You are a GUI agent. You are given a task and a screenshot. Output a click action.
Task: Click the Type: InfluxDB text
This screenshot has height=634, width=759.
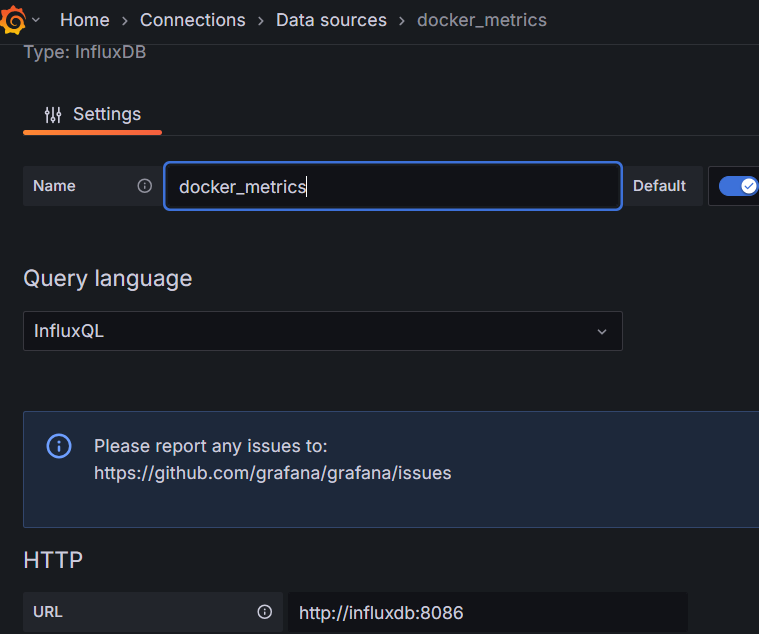85,52
